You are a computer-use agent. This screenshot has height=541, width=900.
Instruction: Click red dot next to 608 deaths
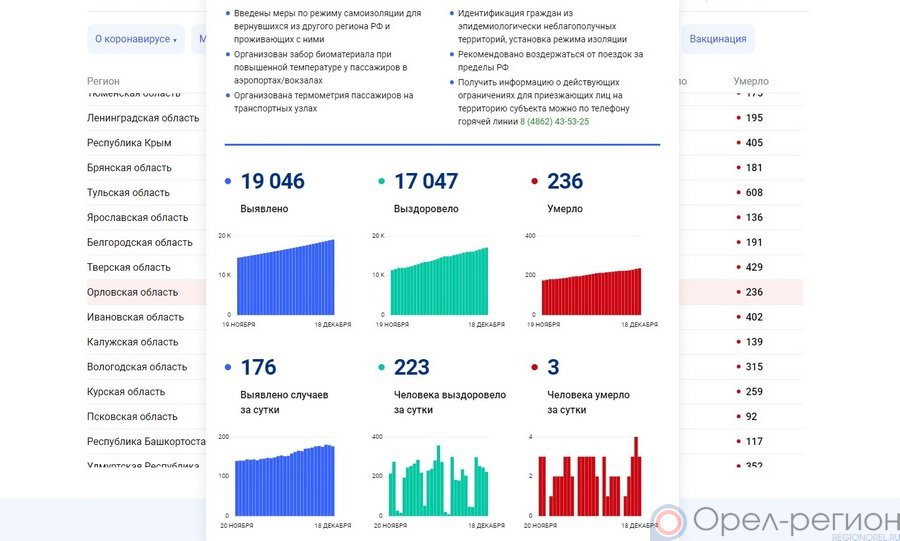coord(738,193)
